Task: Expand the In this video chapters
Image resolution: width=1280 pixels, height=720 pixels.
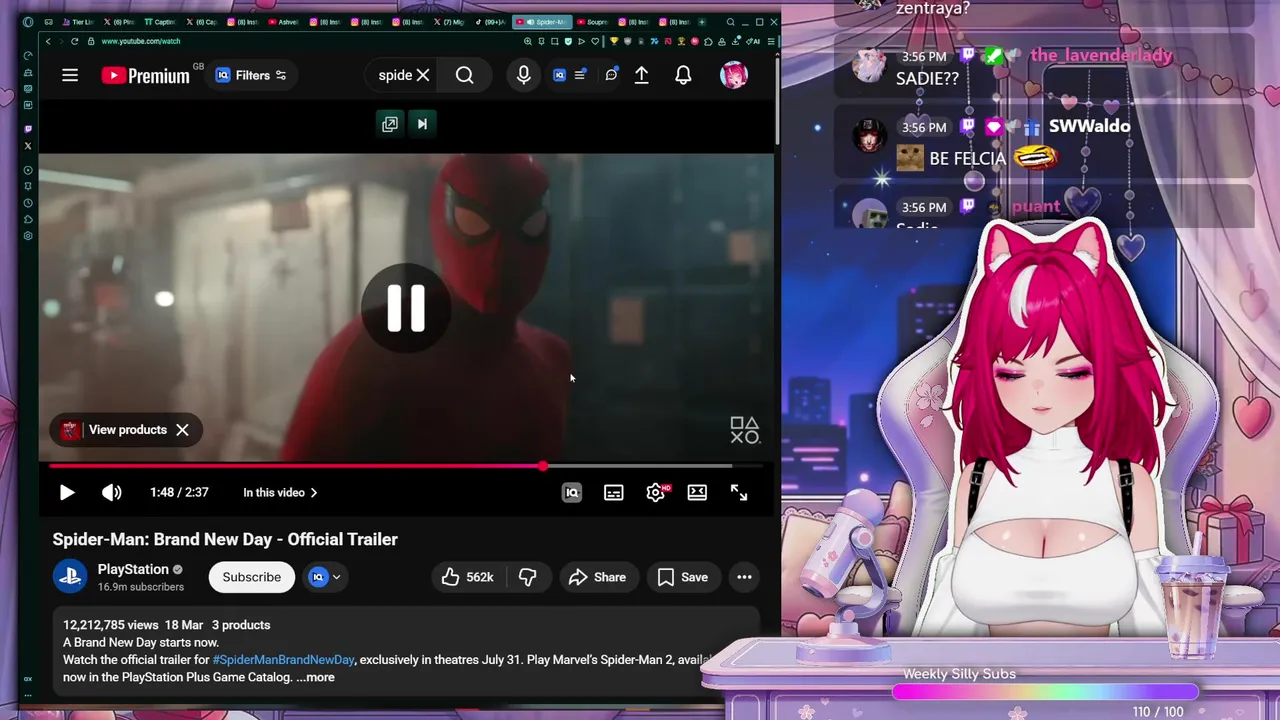Action: (x=280, y=492)
